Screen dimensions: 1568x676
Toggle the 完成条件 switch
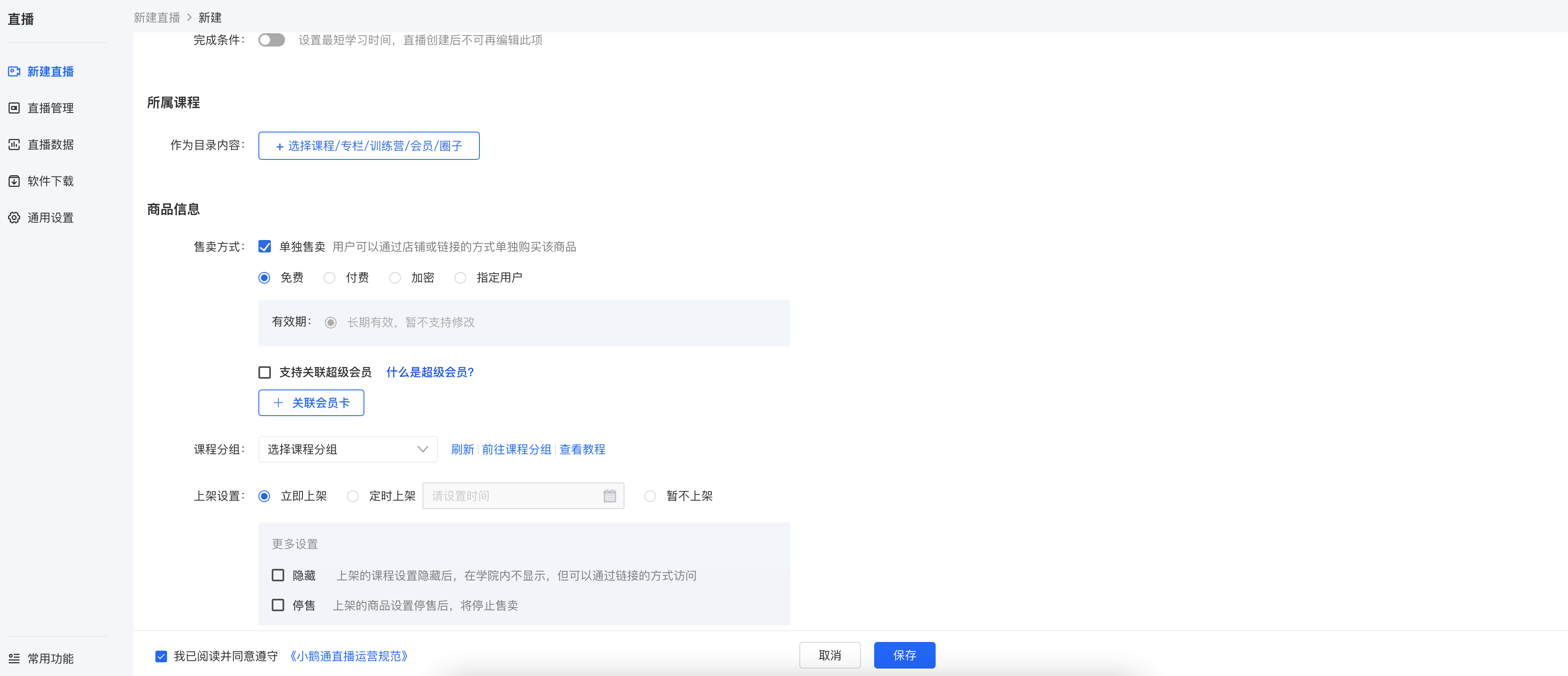[x=271, y=40]
